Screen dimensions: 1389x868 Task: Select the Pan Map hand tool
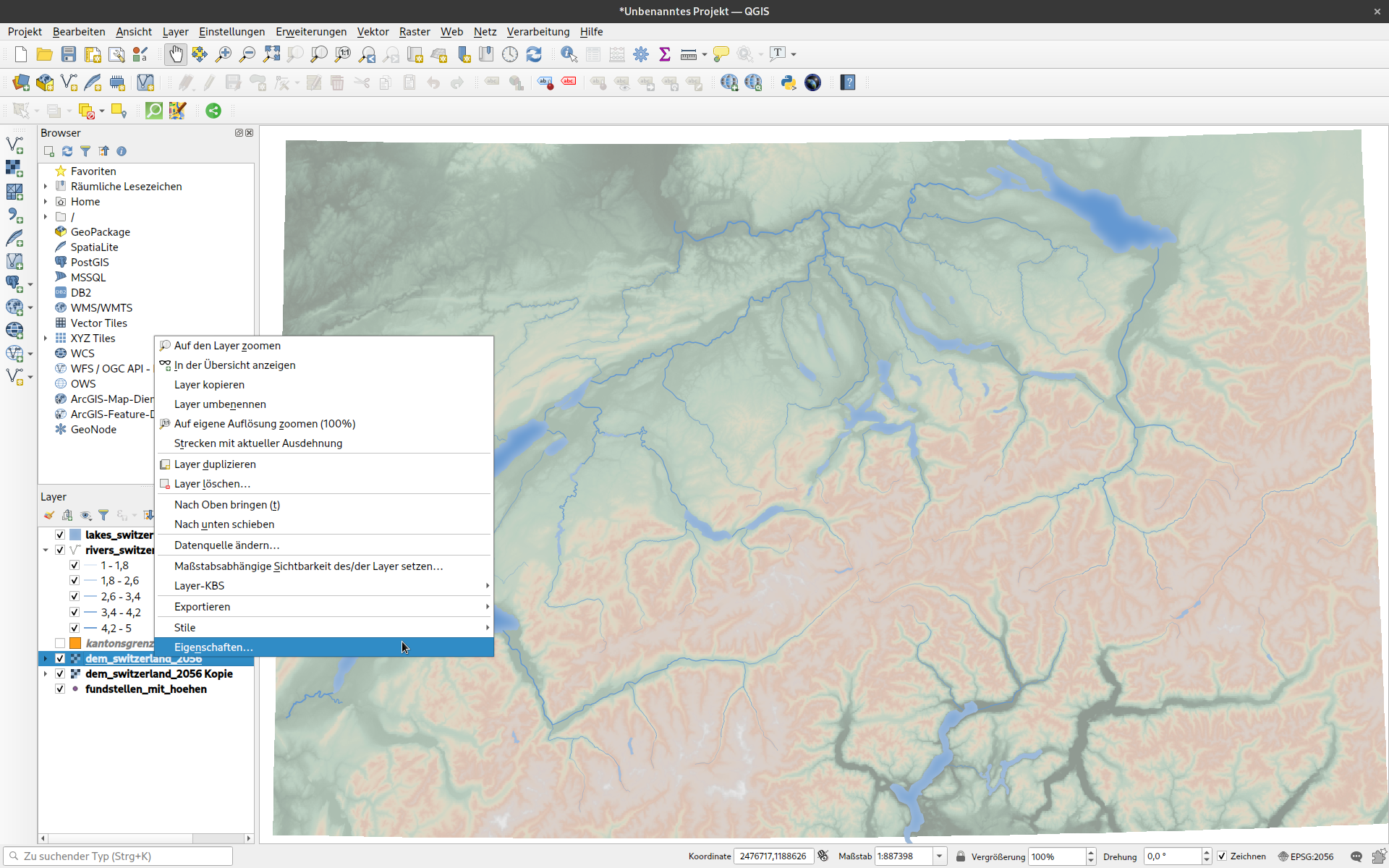coord(176,54)
